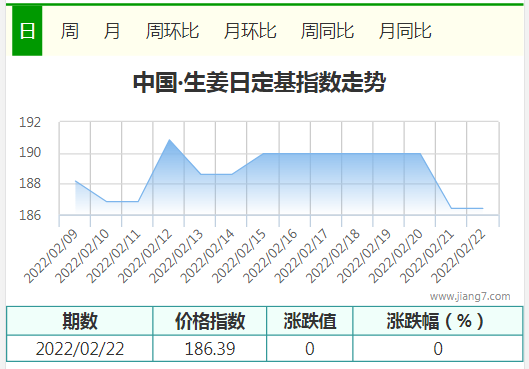Click the x-axis date 2022/02/22
This screenshot has height=369, width=529.
[458, 256]
